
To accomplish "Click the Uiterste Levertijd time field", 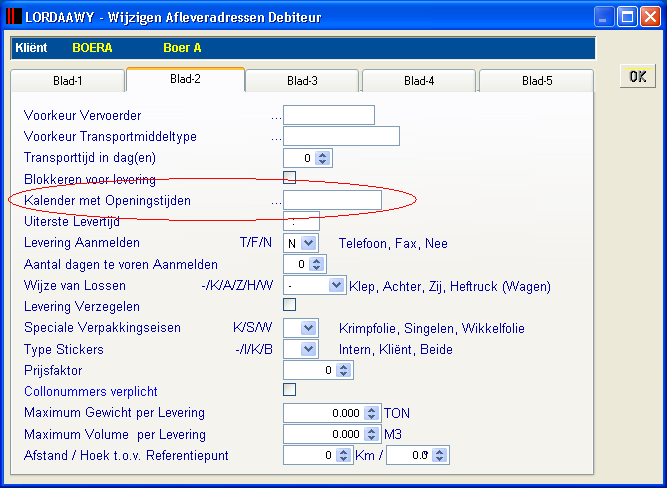I will 301,221.
